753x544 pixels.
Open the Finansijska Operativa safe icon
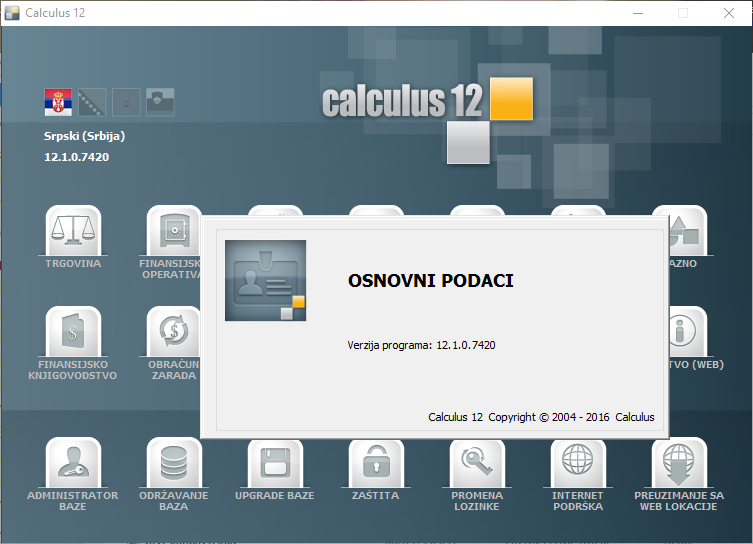point(173,231)
